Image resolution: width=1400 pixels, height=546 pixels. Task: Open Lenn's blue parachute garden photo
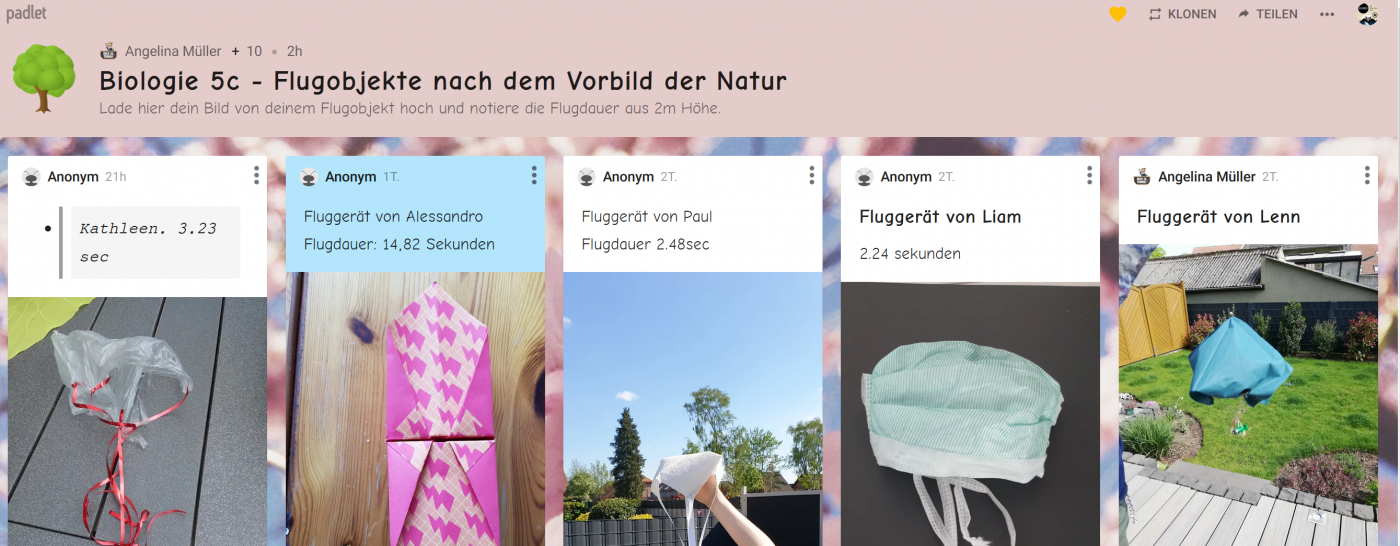click(x=1248, y=394)
